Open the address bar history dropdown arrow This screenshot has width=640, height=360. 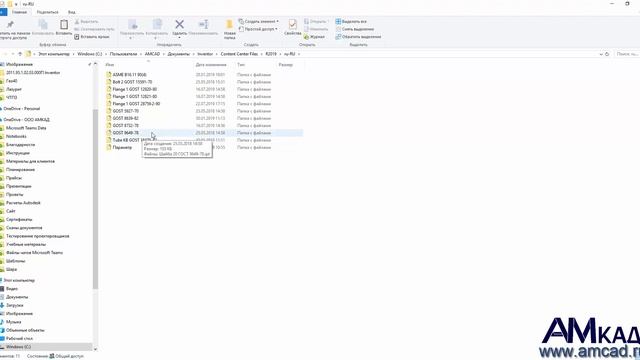tap(601, 54)
